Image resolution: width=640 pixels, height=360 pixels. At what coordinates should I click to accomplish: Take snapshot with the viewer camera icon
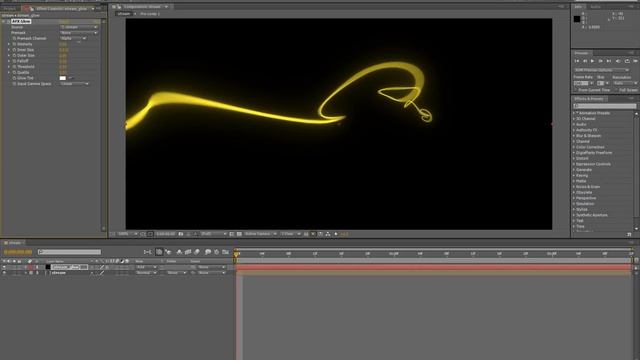[181, 234]
